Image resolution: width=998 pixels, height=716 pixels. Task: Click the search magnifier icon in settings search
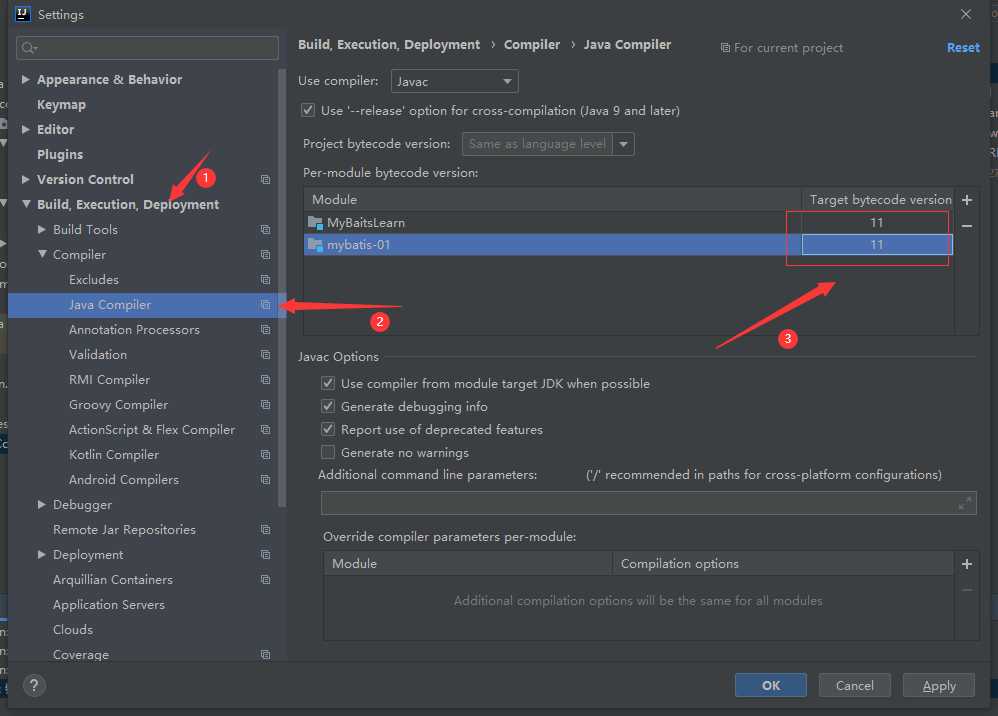coord(28,48)
